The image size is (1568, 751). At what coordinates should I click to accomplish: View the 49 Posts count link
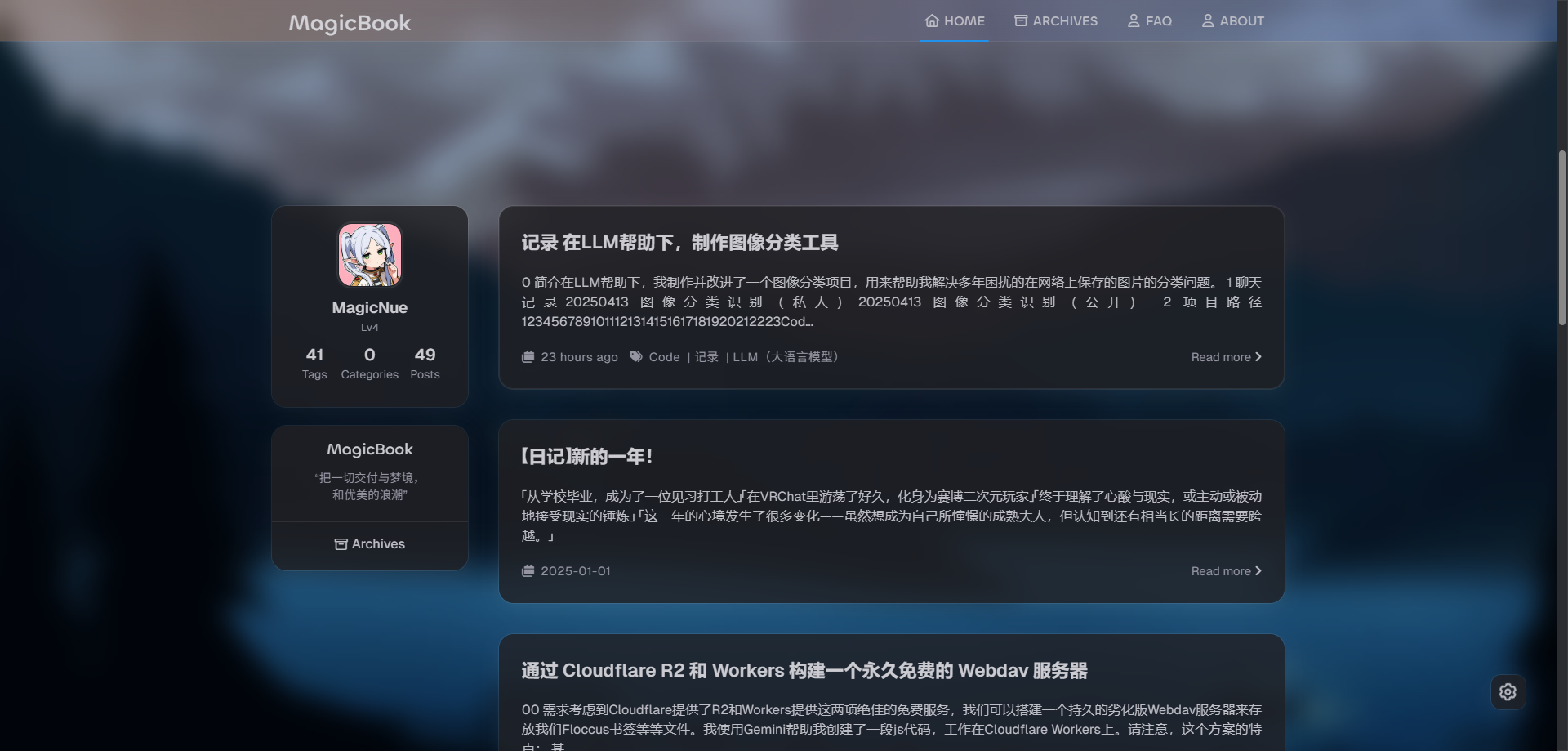click(425, 363)
